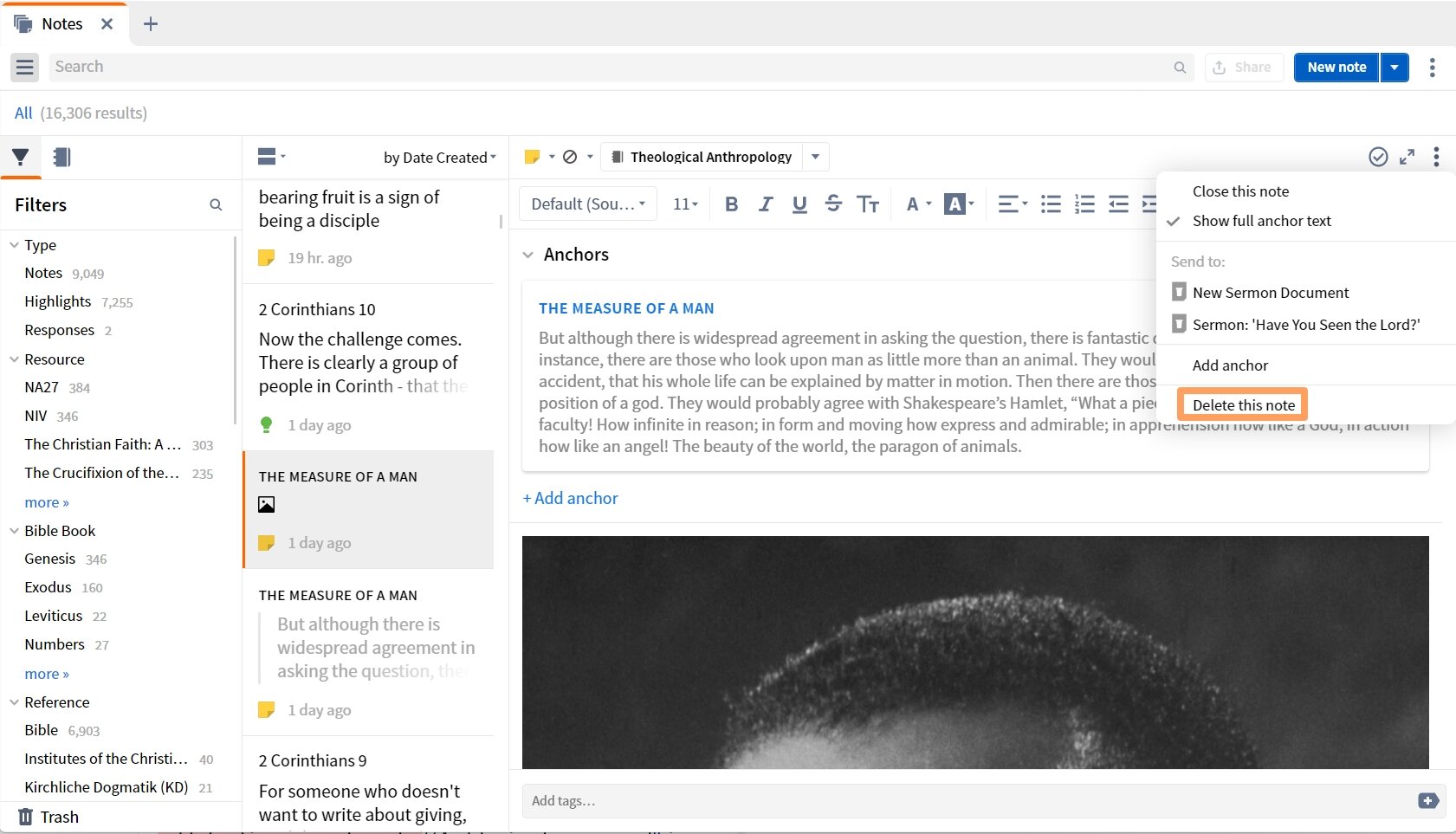
Task: Filter by Type Notes 9,049
Action: click(64, 273)
